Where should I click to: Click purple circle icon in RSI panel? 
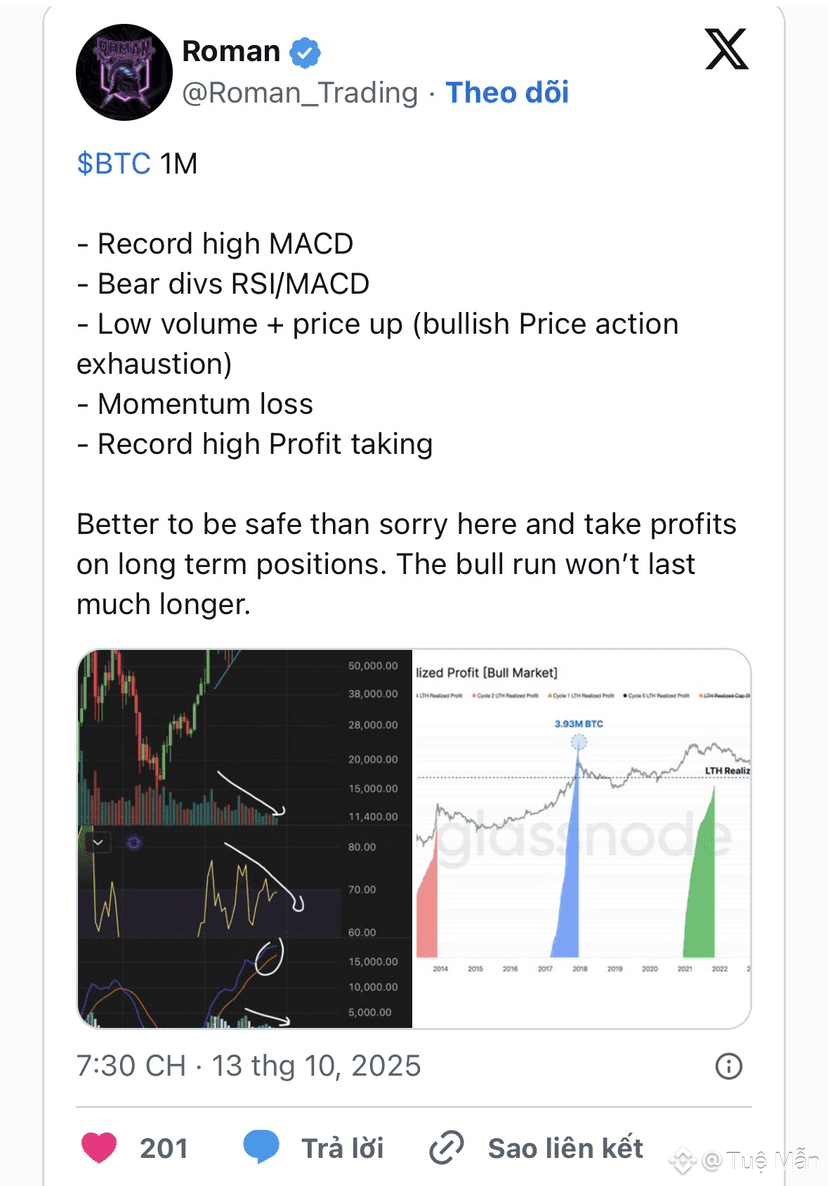(x=133, y=843)
